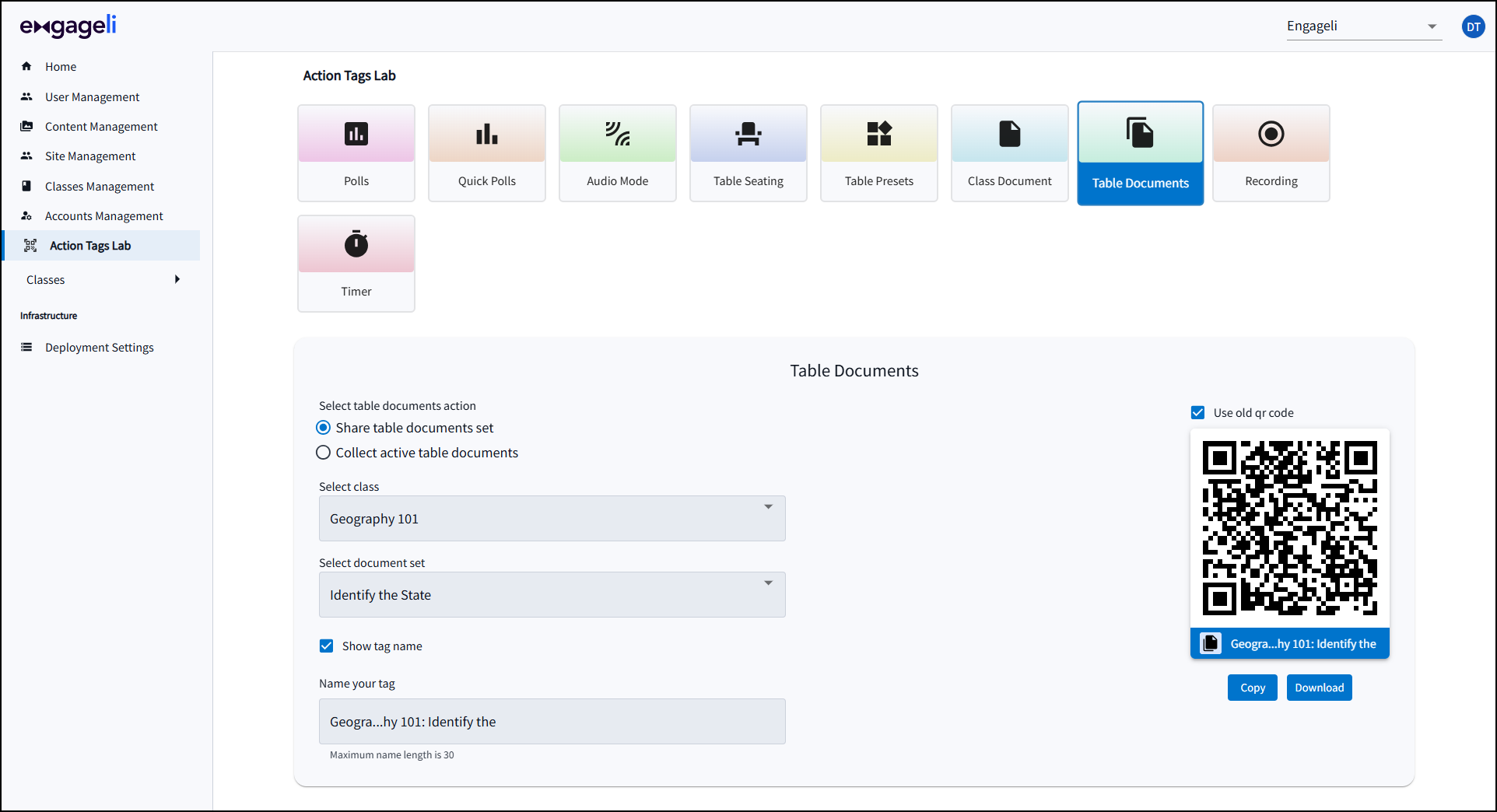Open Deployment Settings page
1497x812 pixels.
click(x=101, y=347)
